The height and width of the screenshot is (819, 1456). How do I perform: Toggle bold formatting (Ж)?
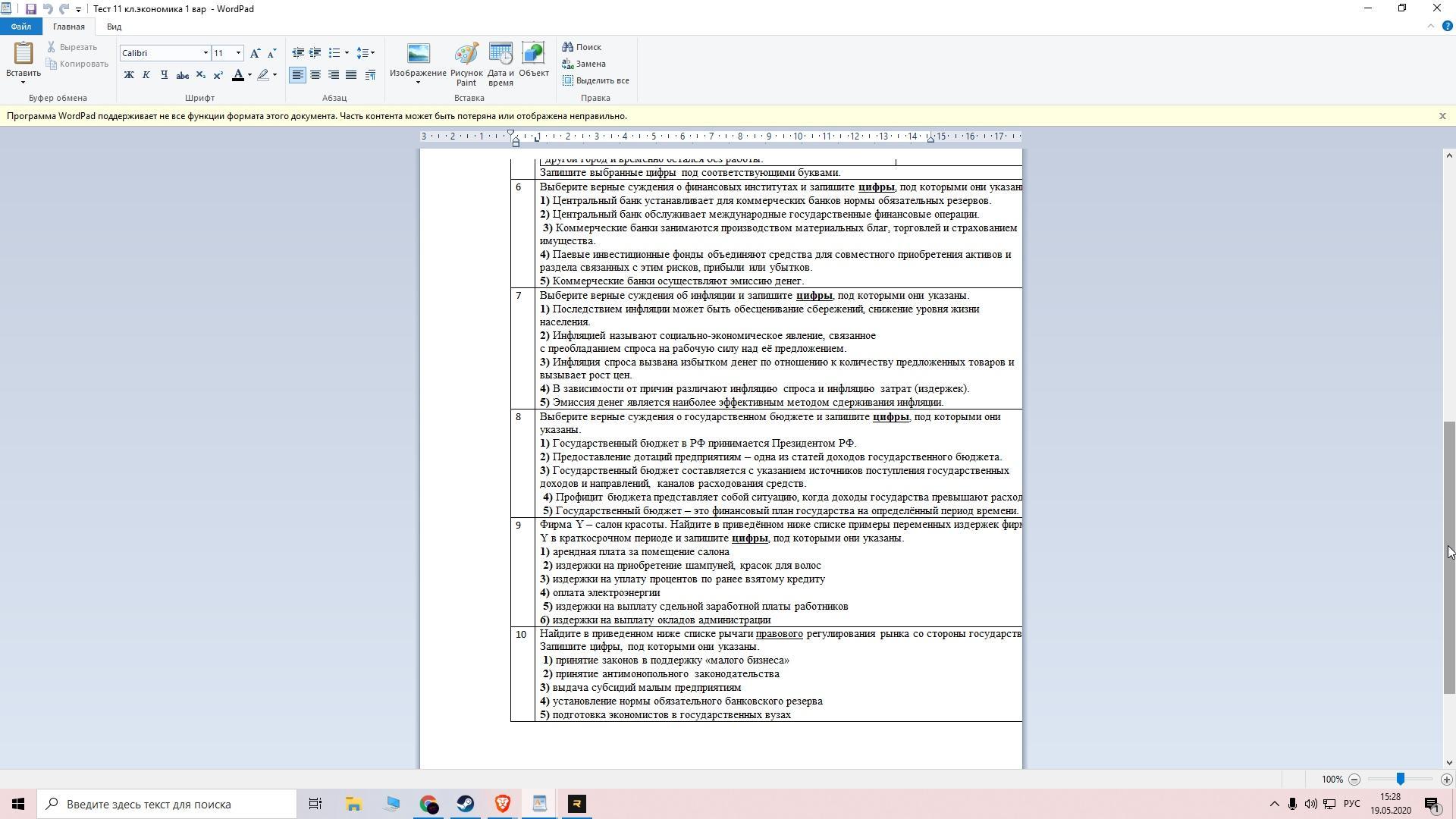tap(129, 75)
